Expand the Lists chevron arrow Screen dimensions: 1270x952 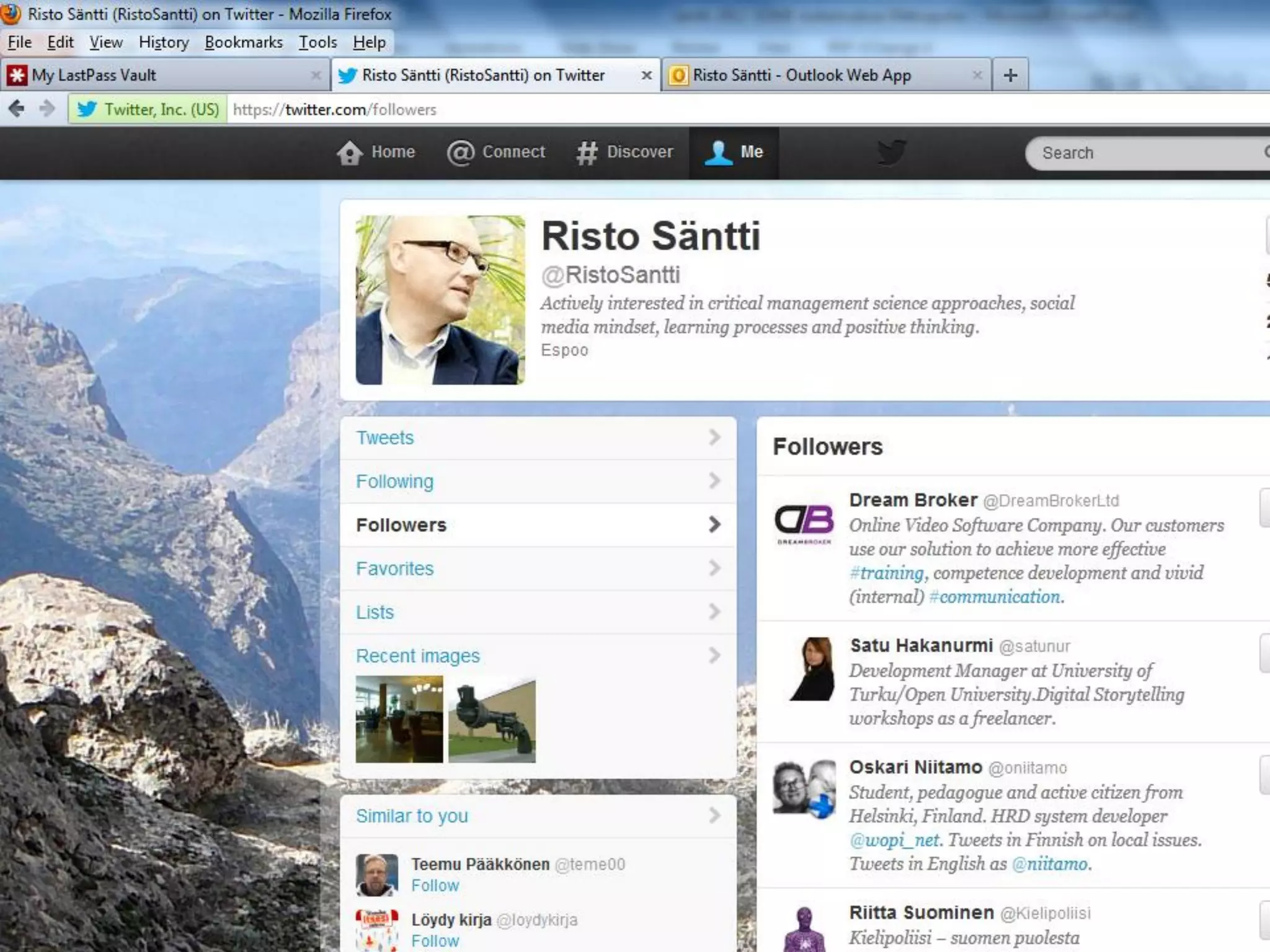click(714, 612)
